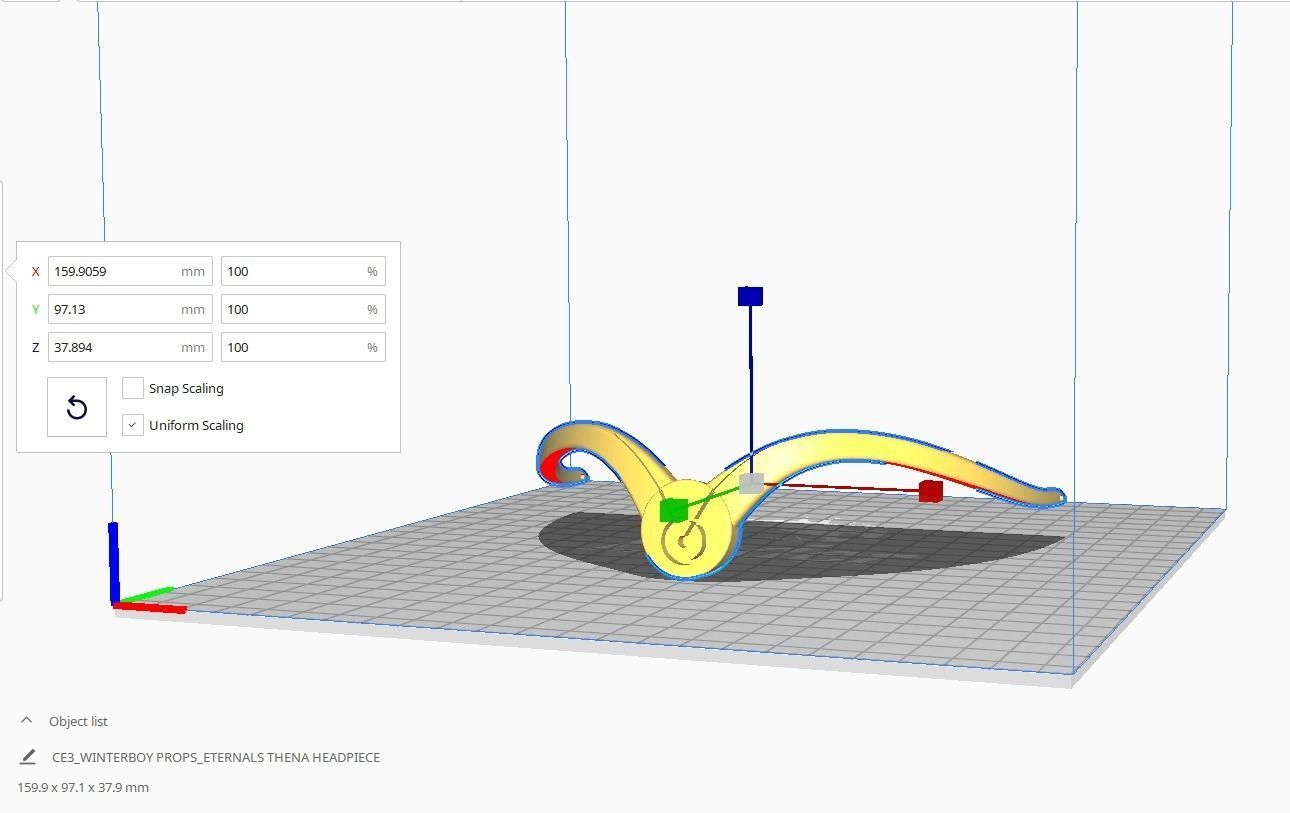Select the red X-axis scale handle
The image size is (1290, 813).
click(930, 491)
